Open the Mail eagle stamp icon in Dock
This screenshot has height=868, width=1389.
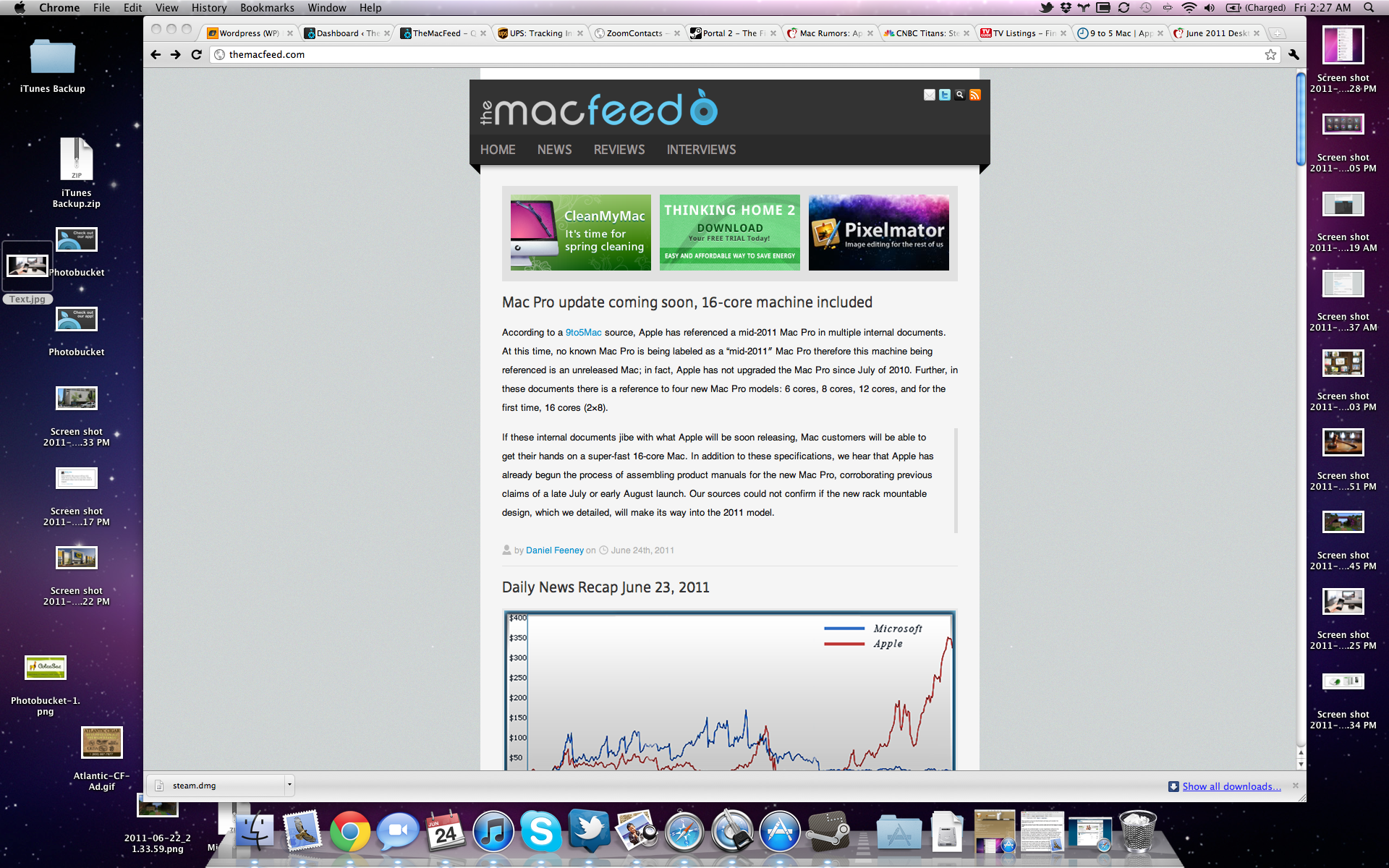coord(302,832)
